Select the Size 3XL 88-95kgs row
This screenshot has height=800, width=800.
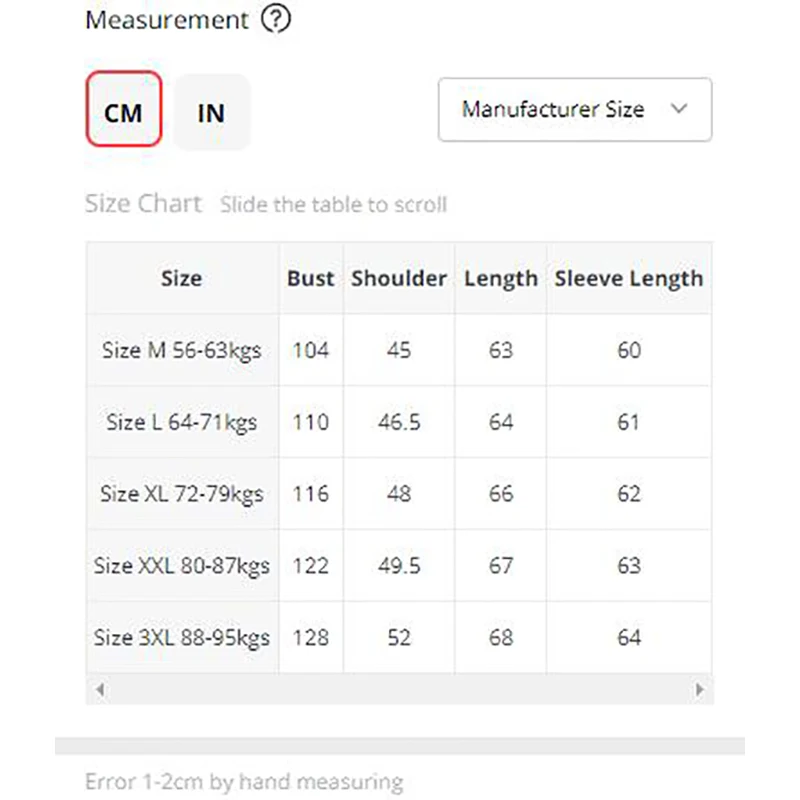pyautogui.click(x=181, y=638)
